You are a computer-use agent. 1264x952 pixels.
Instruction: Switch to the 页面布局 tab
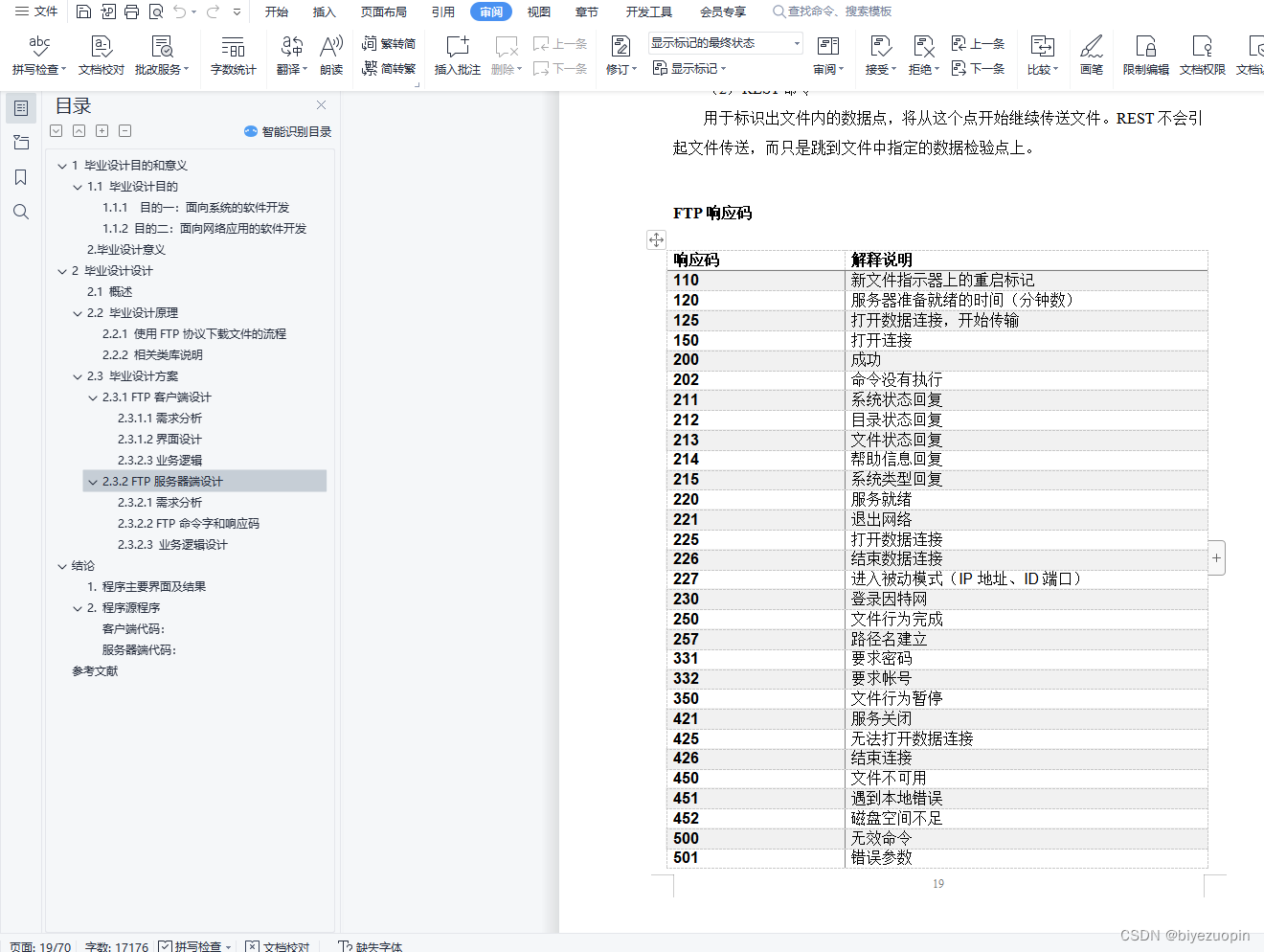(384, 11)
